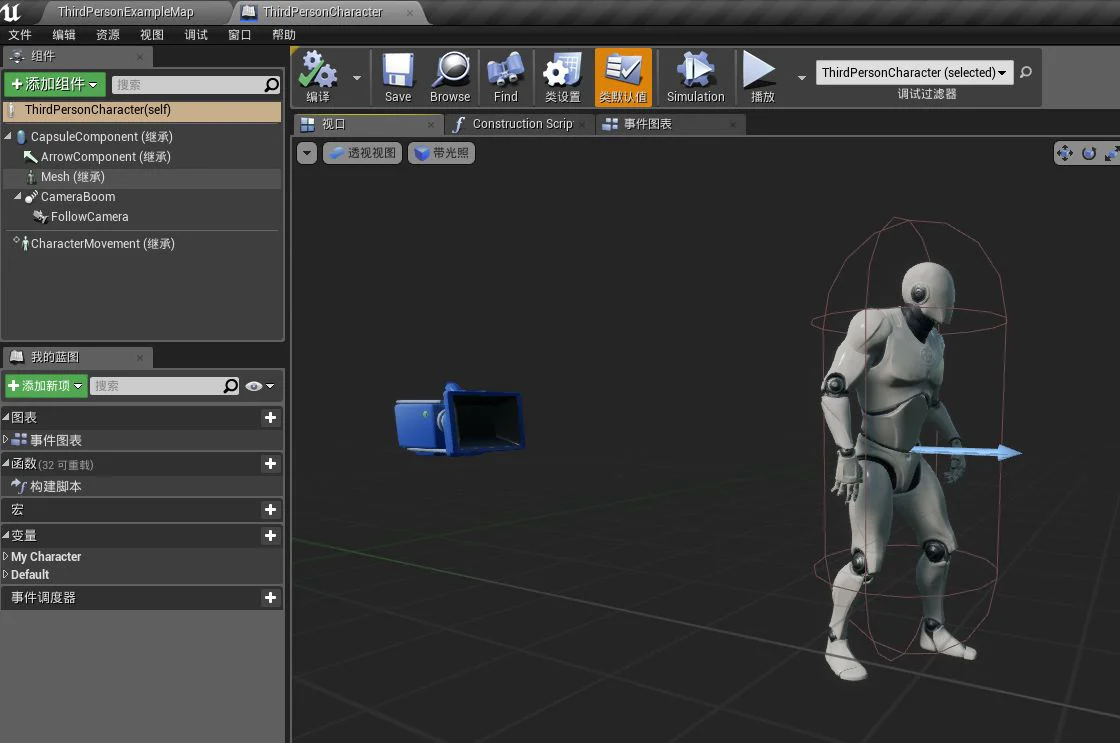Add a new macro with 宏 plus
Viewport: 1120px width, 743px height.
pyautogui.click(x=270, y=510)
